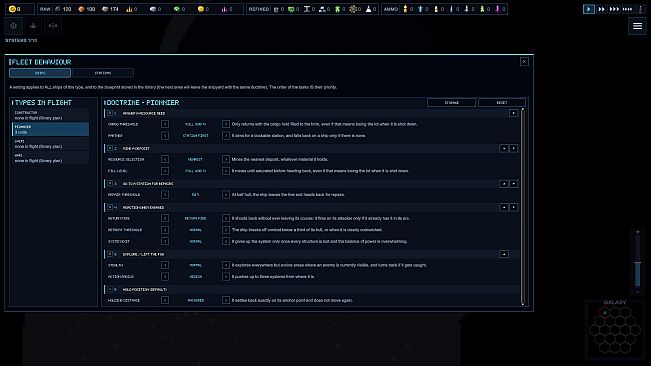This screenshot has width=651, height=366.
Task: Select previous Partner option
Action: click(165, 136)
